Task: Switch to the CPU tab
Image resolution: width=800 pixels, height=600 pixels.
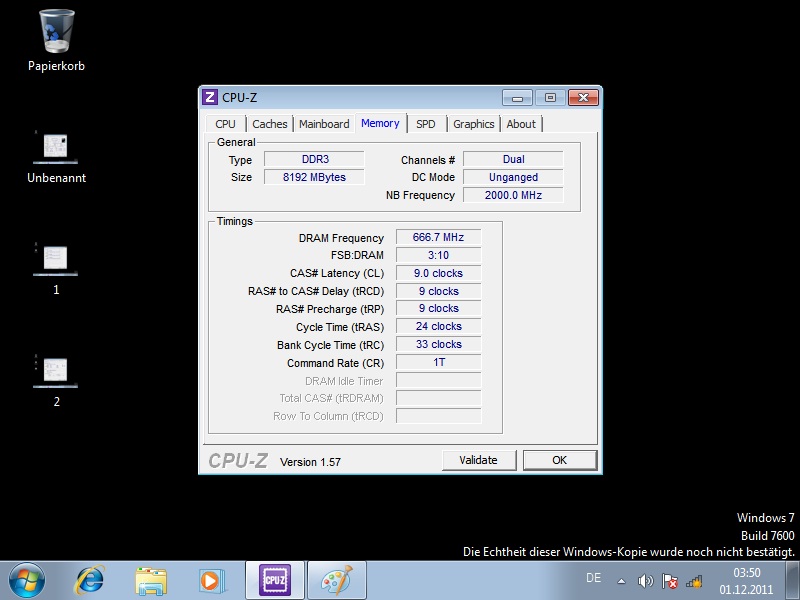Action: pos(225,124)
